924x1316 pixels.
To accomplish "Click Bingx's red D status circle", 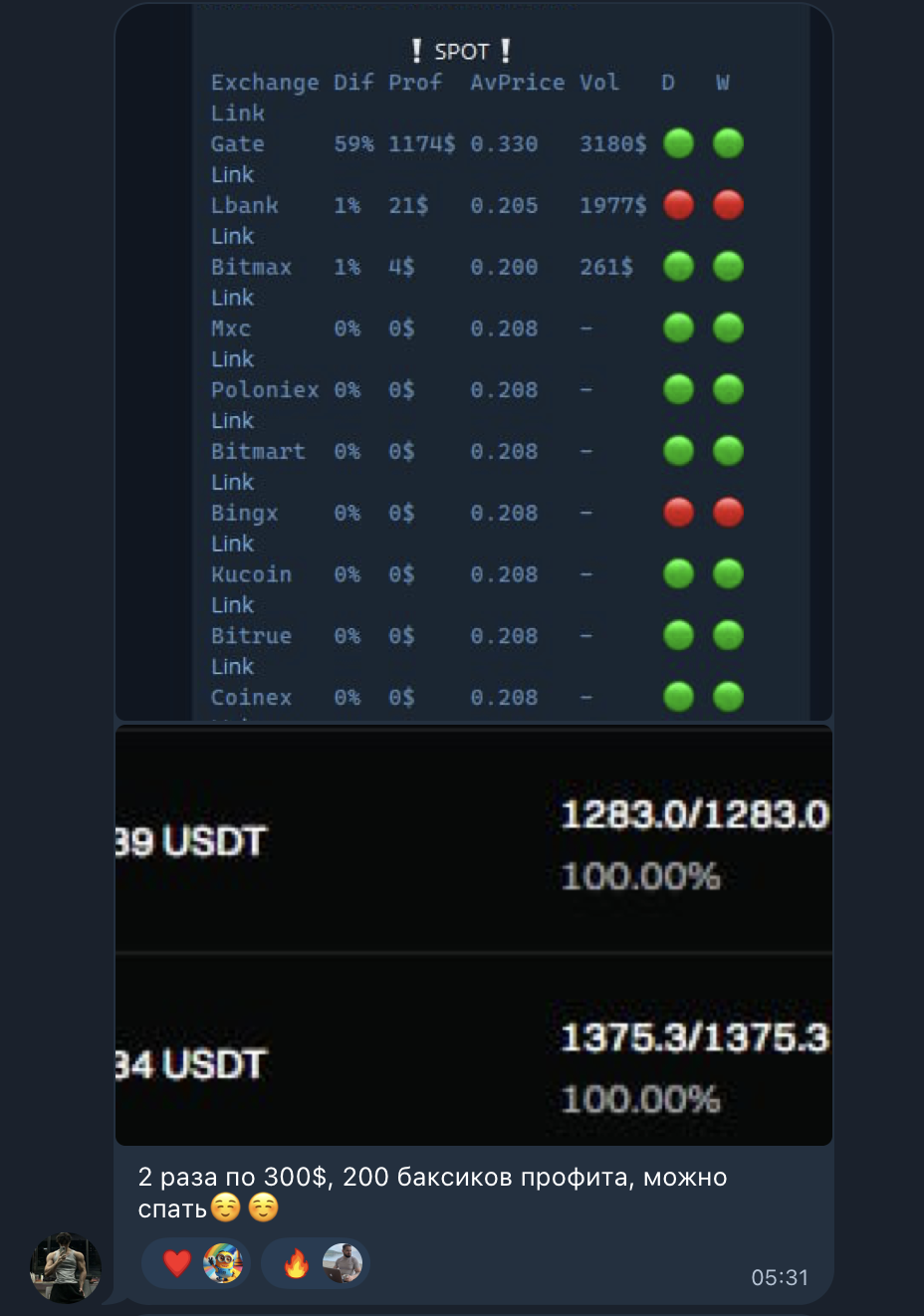I will (678, 513).
